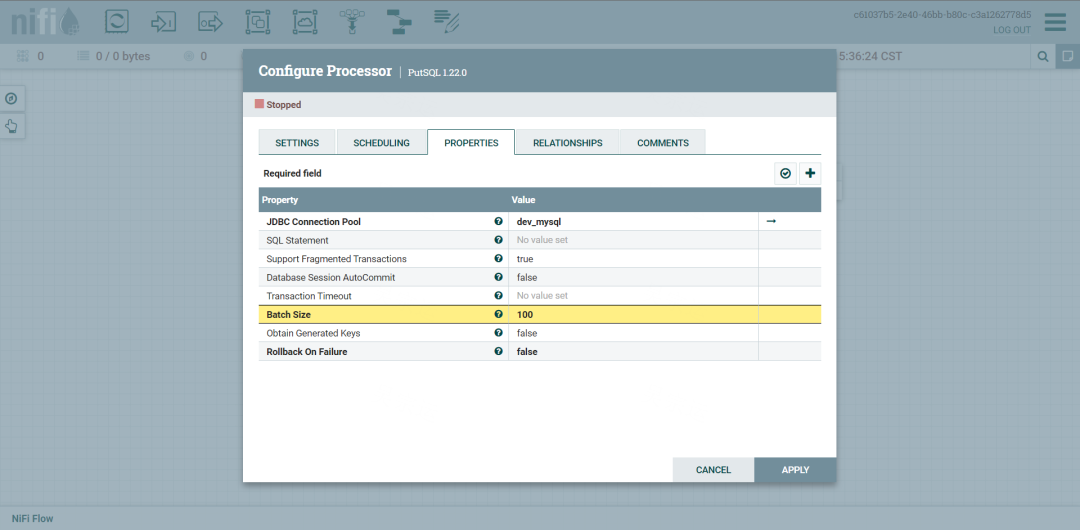Show help for Obtain Generated Keys
The width and height of the screenshot is (1080, 530).
[x=498, y=333]
